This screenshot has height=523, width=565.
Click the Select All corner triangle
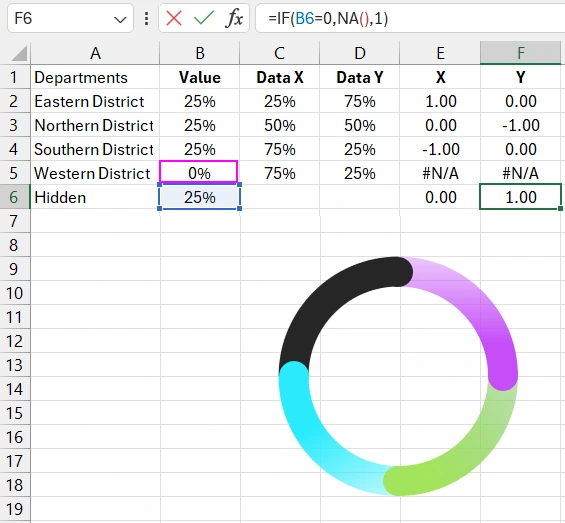tap(19, 53)
